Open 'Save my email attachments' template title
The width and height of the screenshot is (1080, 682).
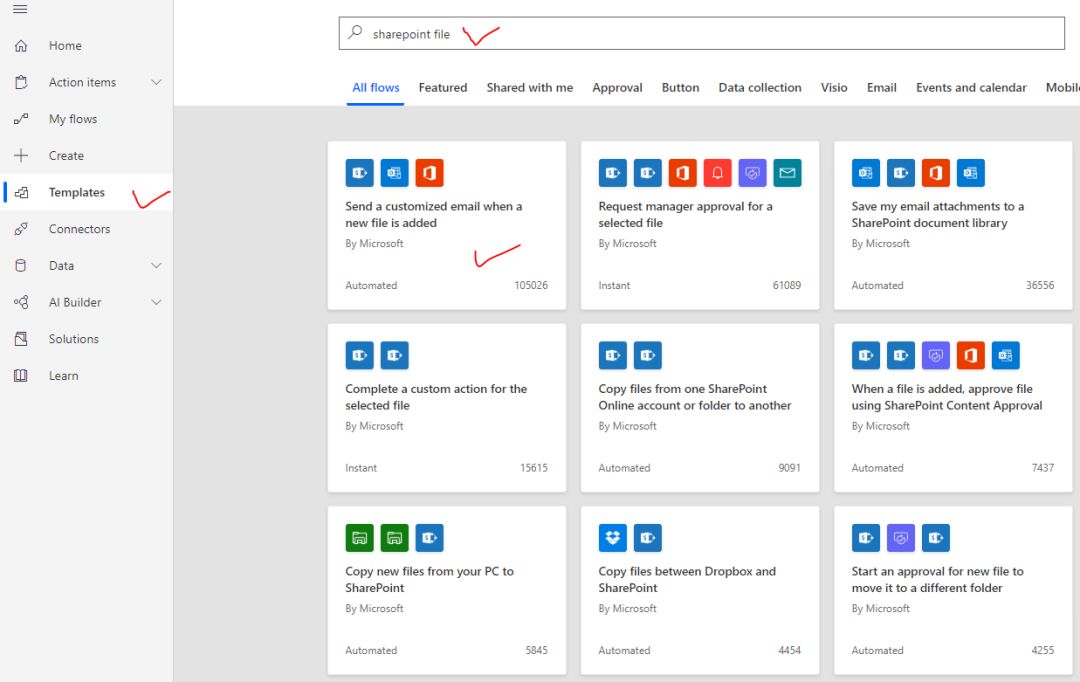[x=937, y=214]
